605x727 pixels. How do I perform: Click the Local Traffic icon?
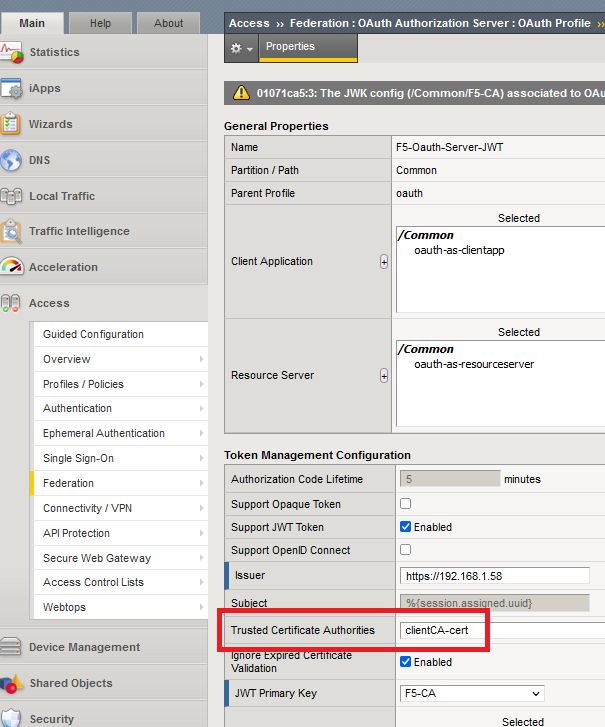click(x=12, y=196)
